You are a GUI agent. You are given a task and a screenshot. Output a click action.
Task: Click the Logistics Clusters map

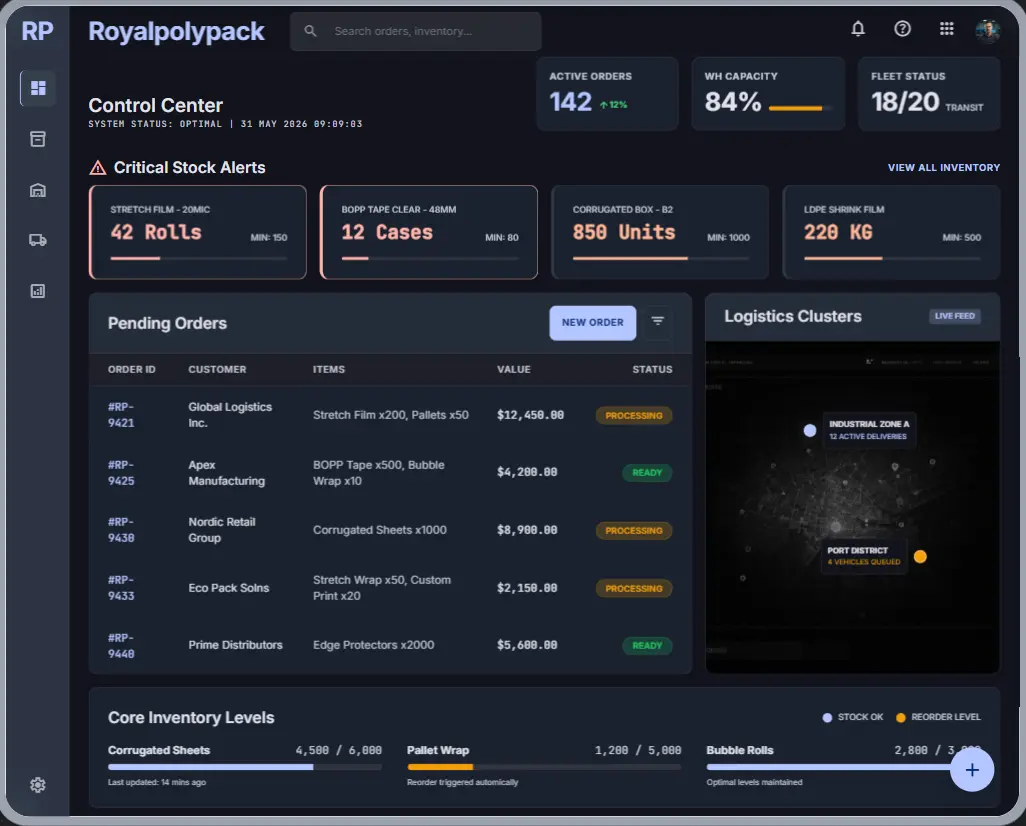tap(852, 507)
